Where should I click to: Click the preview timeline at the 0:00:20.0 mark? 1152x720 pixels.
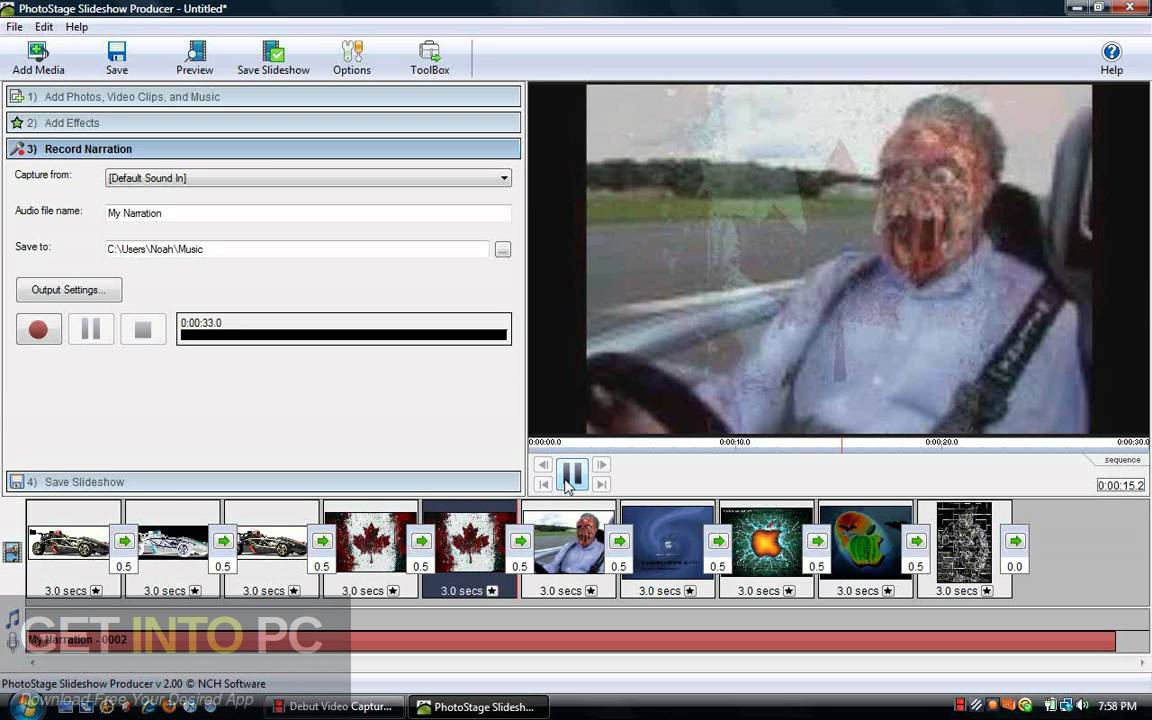941,442
